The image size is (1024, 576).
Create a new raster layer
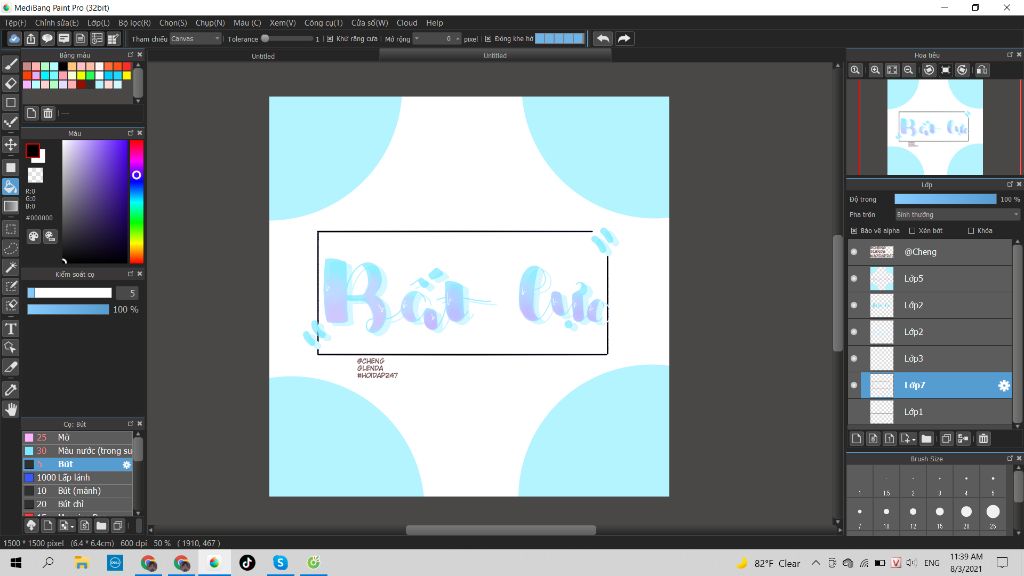856,439
